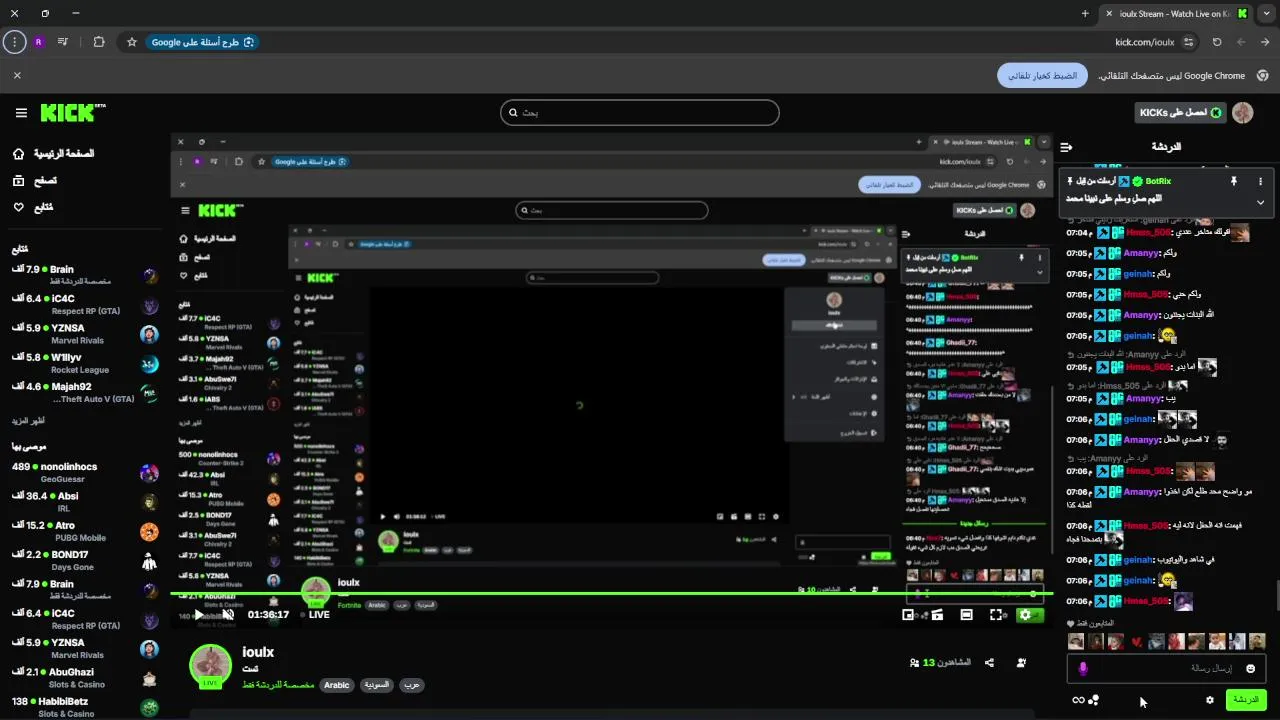This screenshot has width=1280, height=720.
Task: Open Atro PUBG Mobile channel
Action: click(85, 531)
